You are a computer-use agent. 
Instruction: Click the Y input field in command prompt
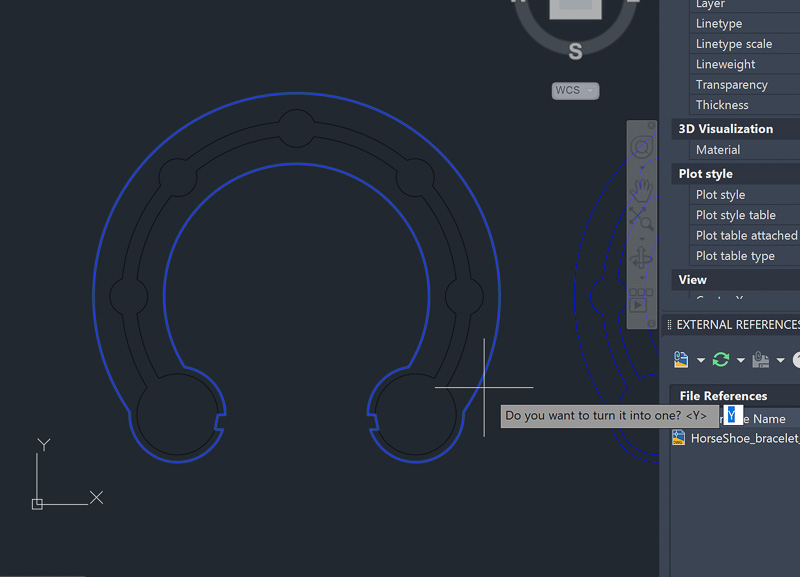pos(732,415)
